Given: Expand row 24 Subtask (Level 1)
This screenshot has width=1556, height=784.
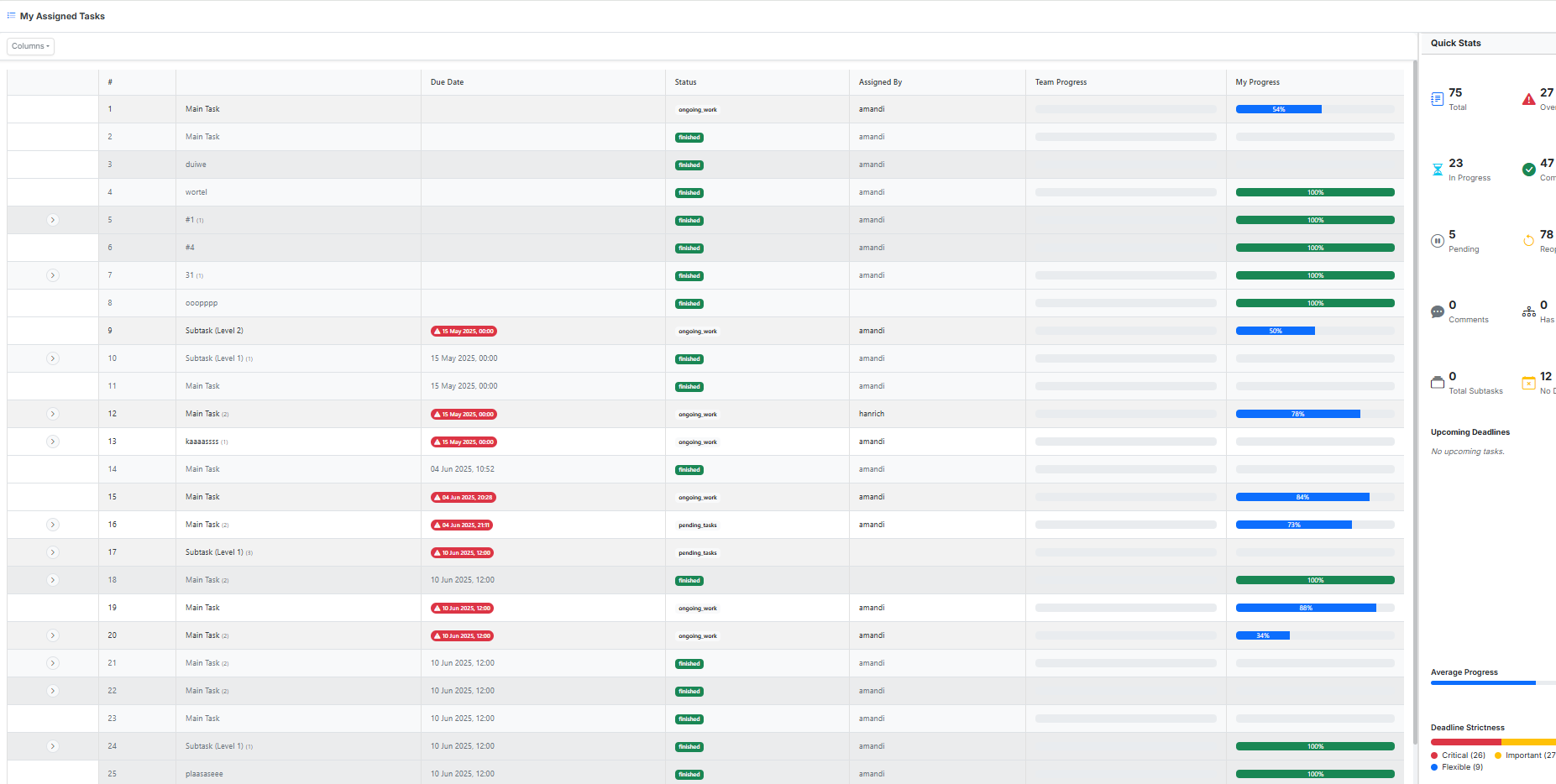Looking at the screenshot, I should 53,746.
